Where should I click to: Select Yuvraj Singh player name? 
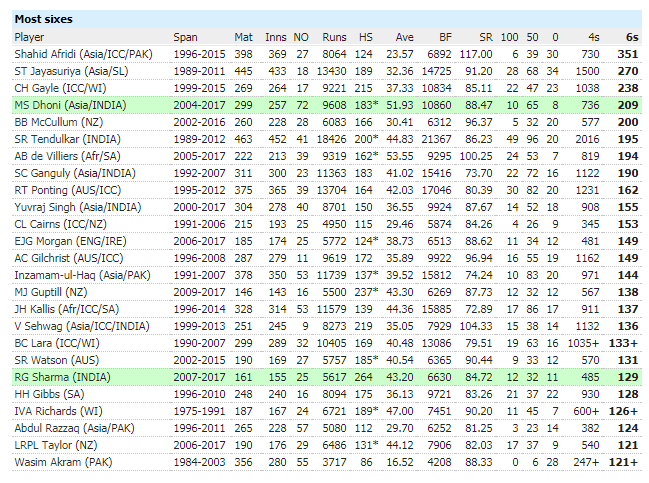(78, 207)
